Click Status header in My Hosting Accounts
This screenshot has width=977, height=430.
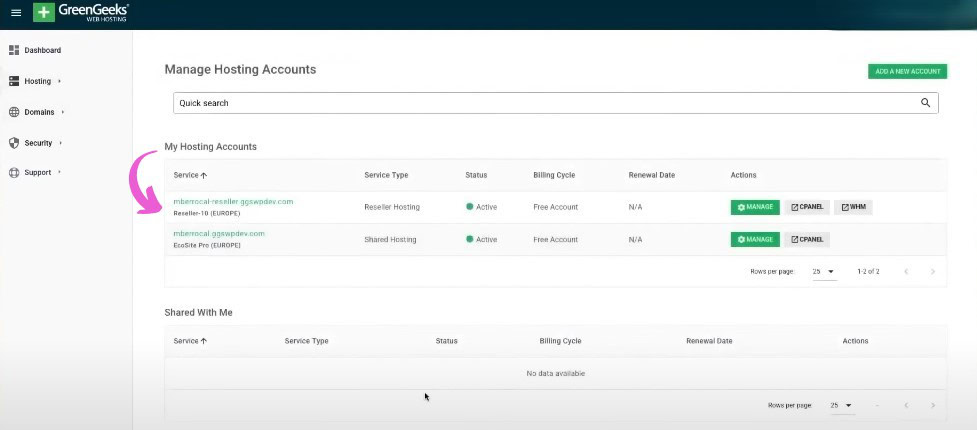coord(476,175)
